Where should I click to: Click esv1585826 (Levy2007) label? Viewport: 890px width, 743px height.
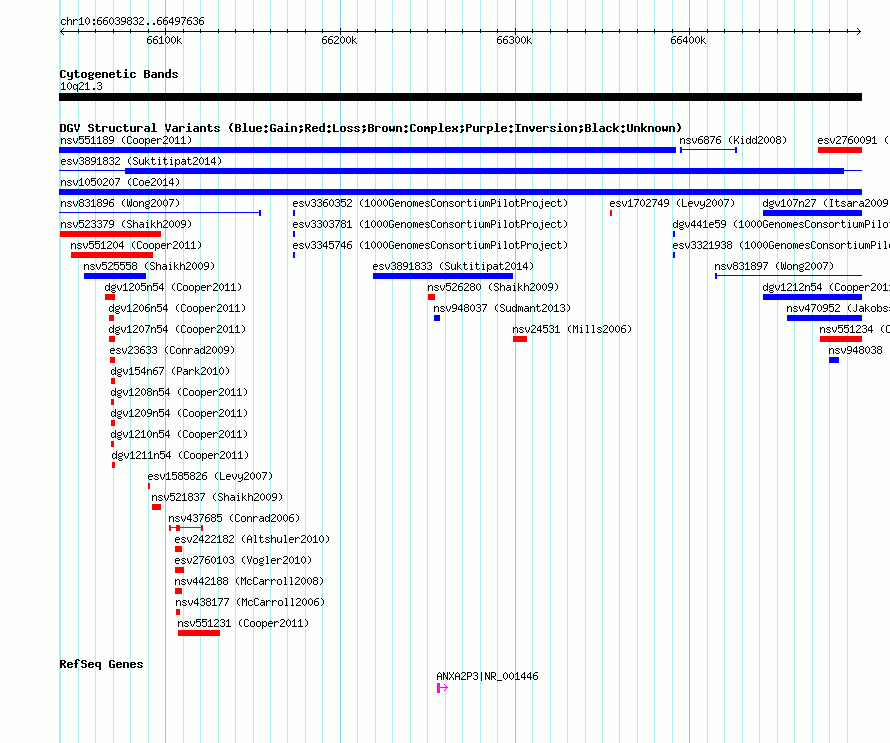click(x=210, y=476)
